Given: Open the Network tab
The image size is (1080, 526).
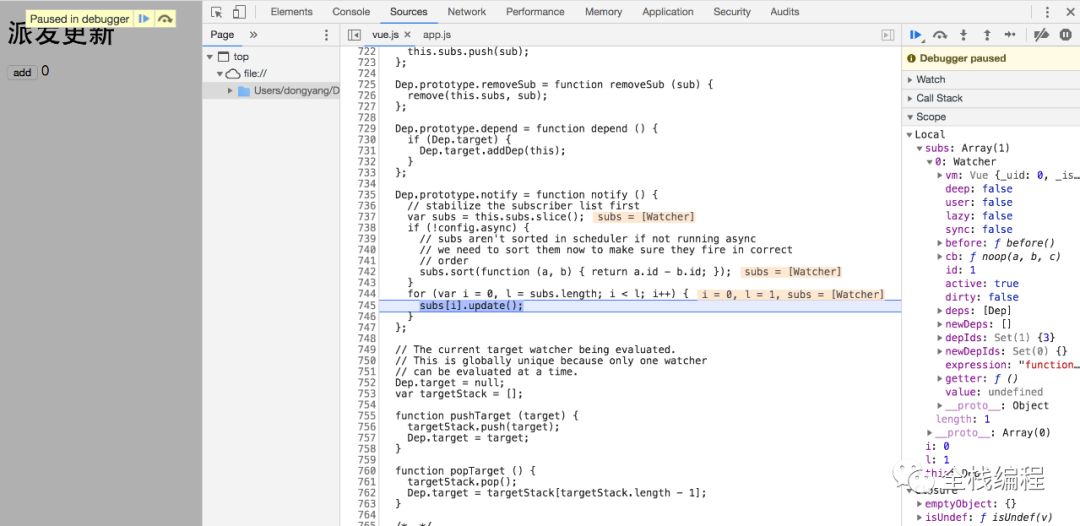Looking at the screenshot, I should [x=466, y=12].
